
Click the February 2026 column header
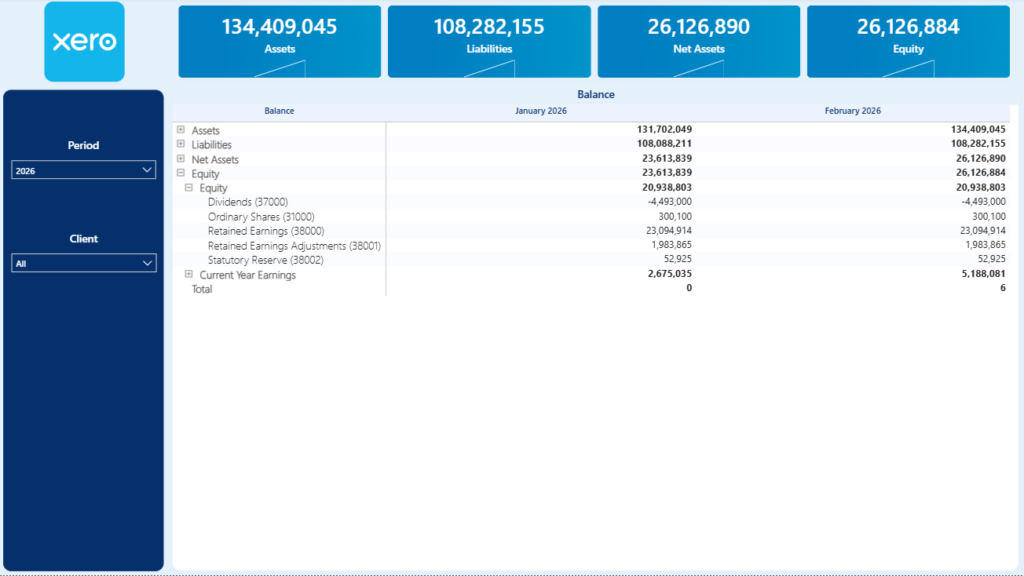point(852,111)
